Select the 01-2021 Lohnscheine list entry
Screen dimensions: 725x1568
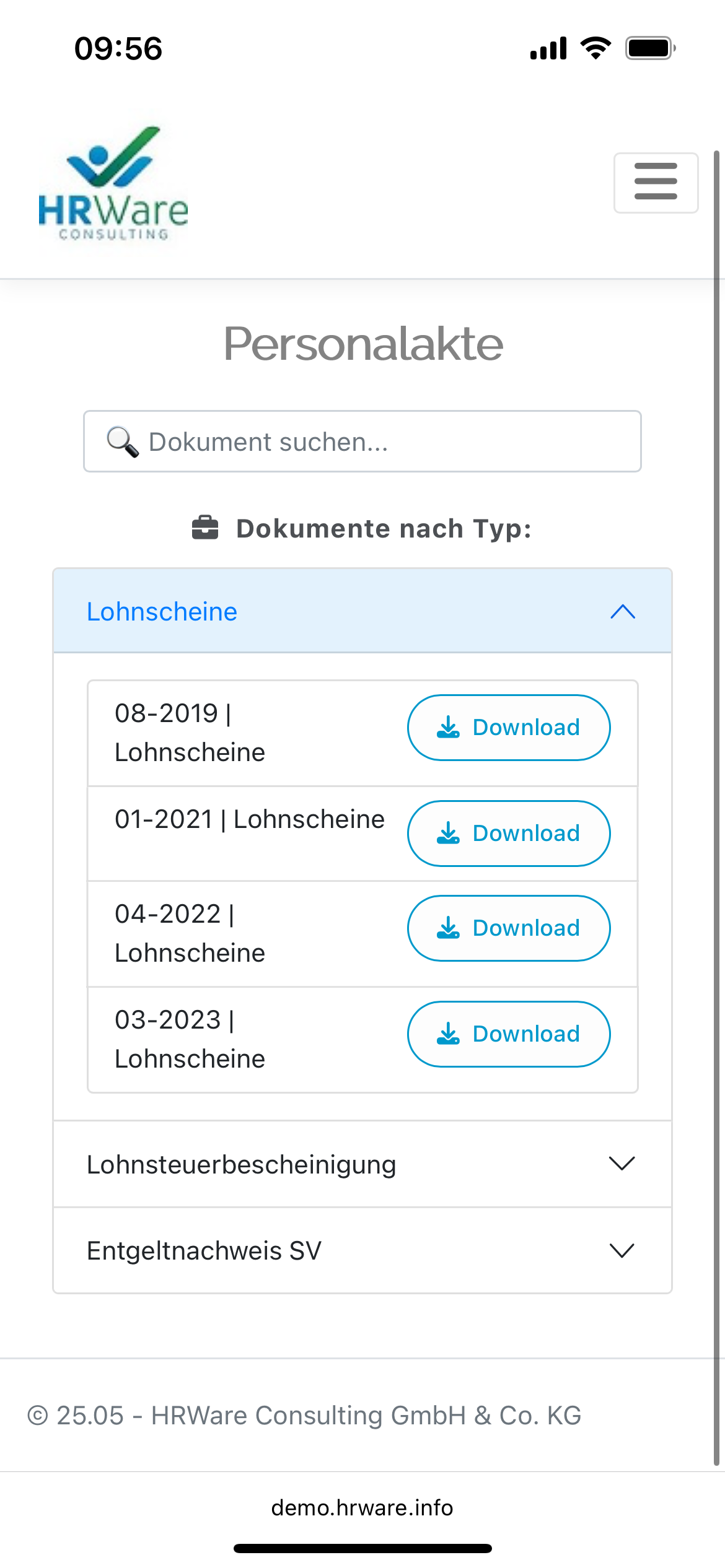click(249, 819)
